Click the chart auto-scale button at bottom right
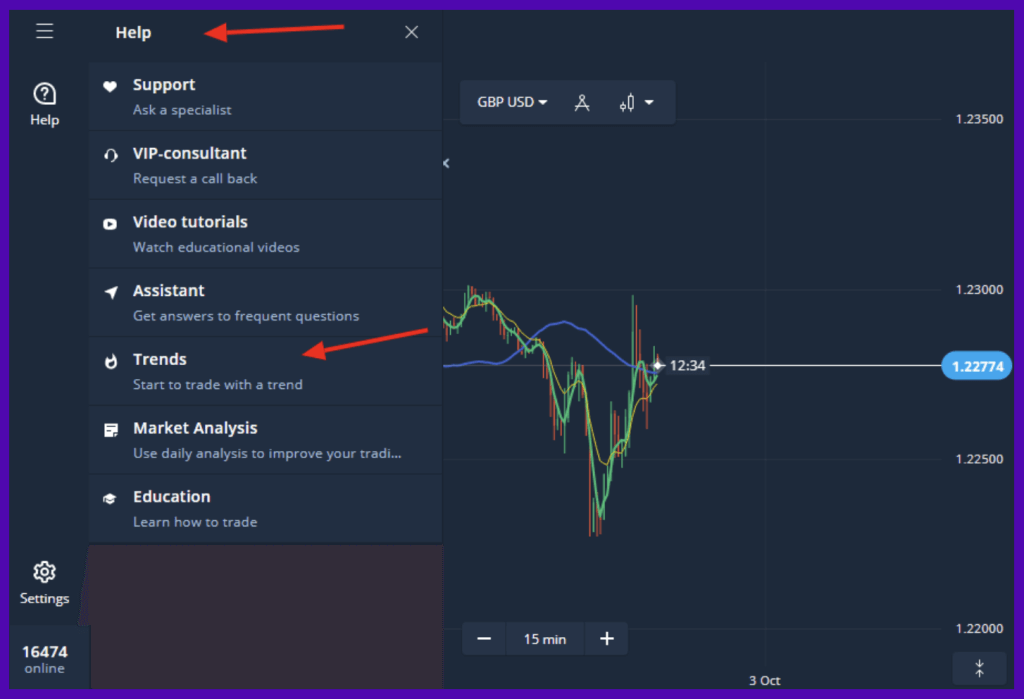The height and width of the screenshot is (699, 1024). (x=980, y=668)
